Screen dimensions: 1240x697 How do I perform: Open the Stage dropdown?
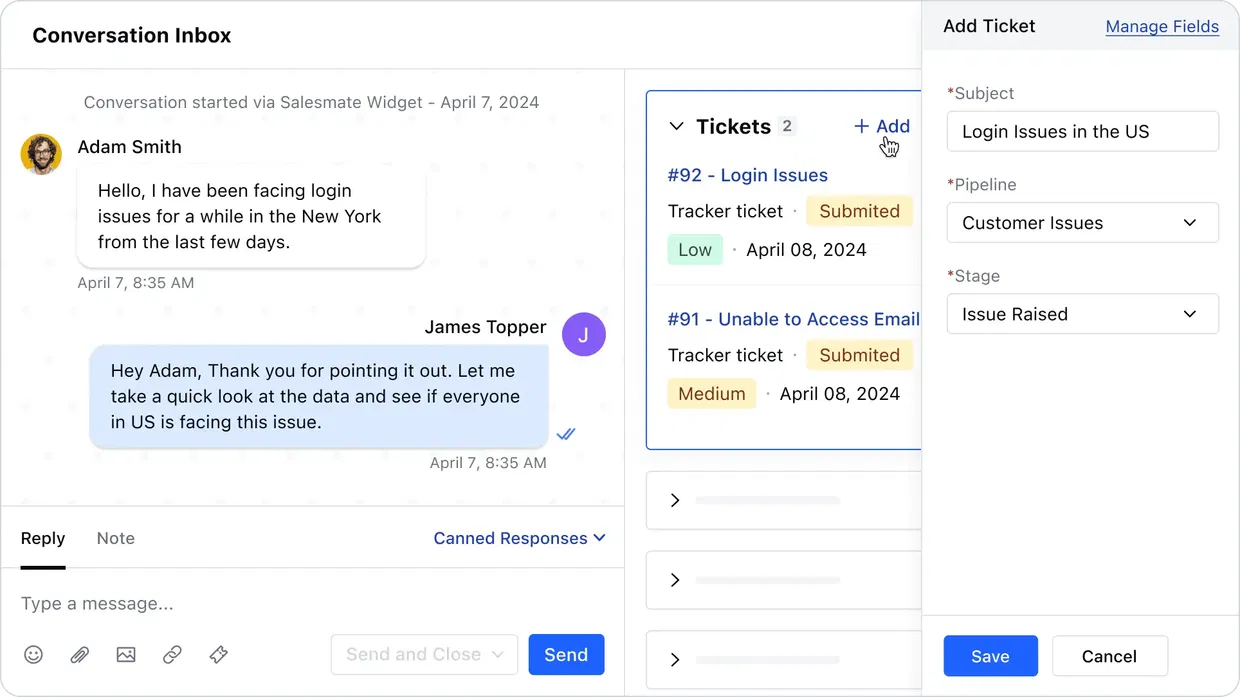click(1082, 313)
